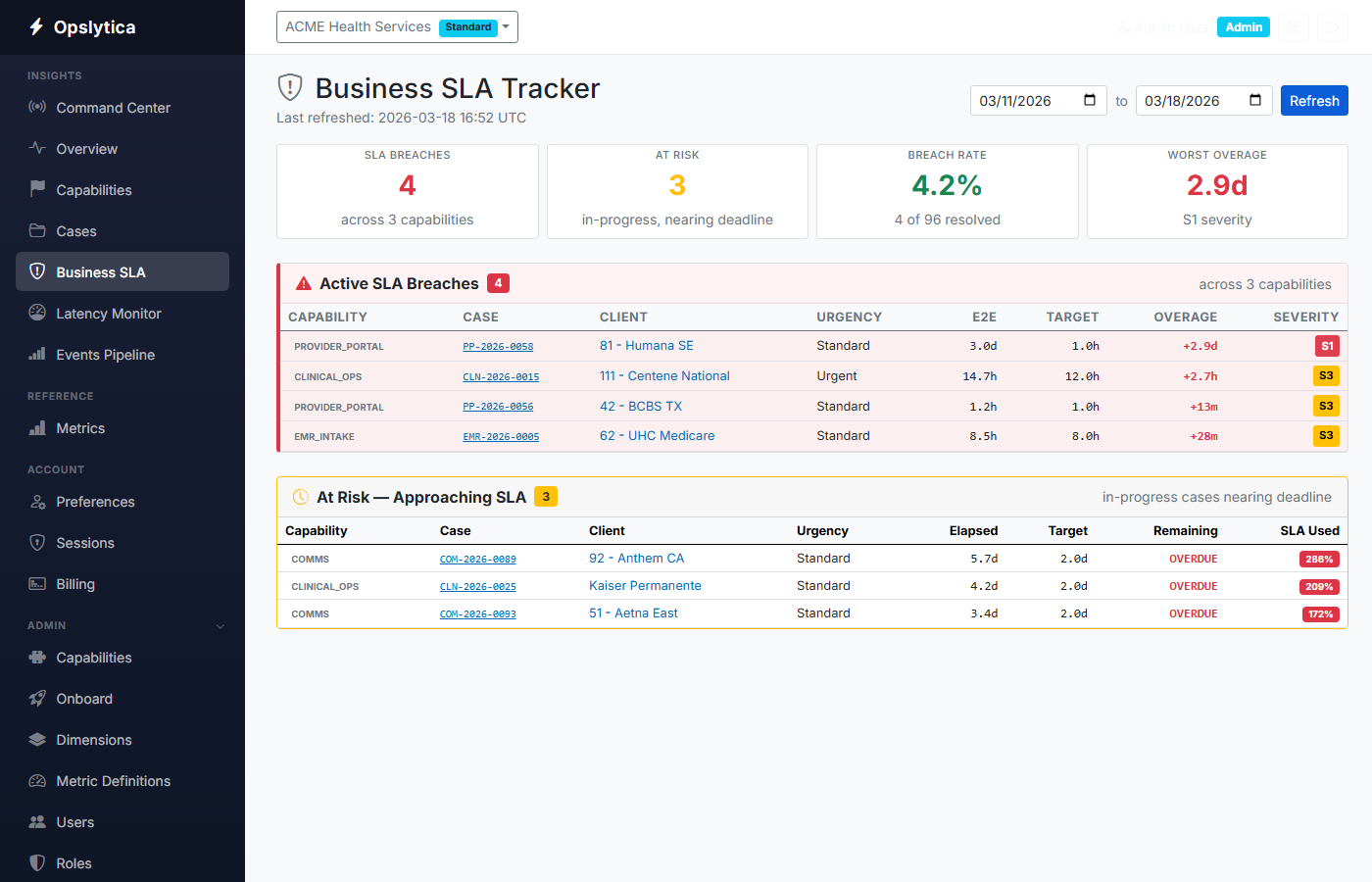Open Latency Monitor via its clock icon
This screenshot has width=1372, height=882.
click(x=37, y=313)
